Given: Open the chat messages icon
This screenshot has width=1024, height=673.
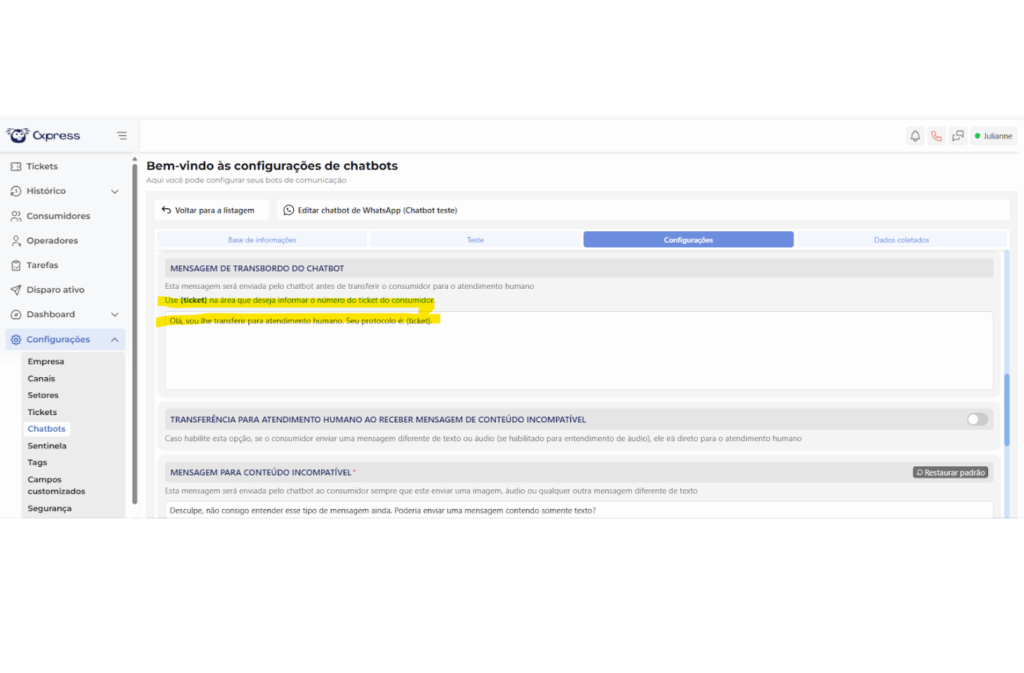Looking at the screenshot, I should (x=958, y=136).
